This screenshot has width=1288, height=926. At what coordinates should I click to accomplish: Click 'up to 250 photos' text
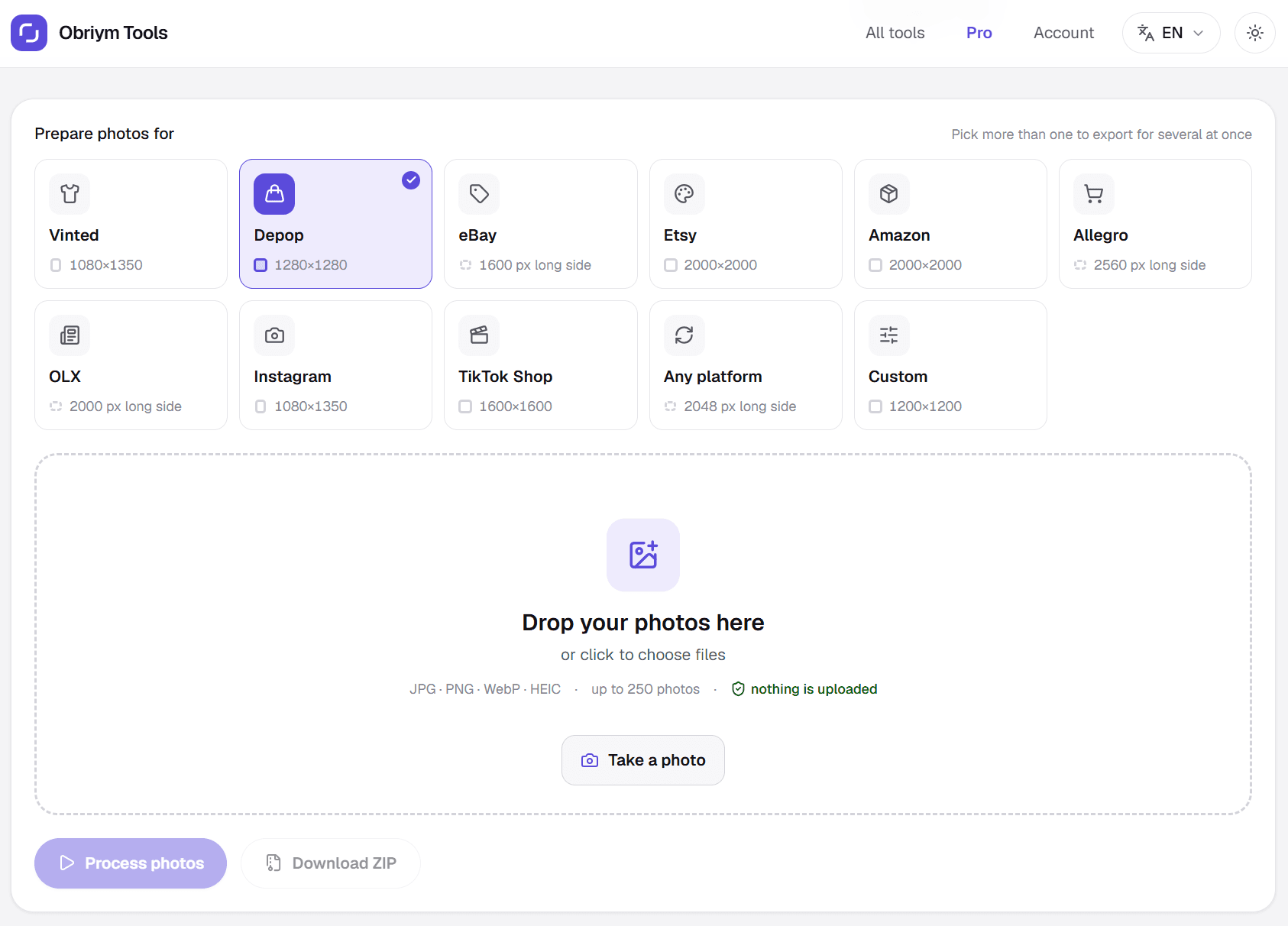pos(646,689)
